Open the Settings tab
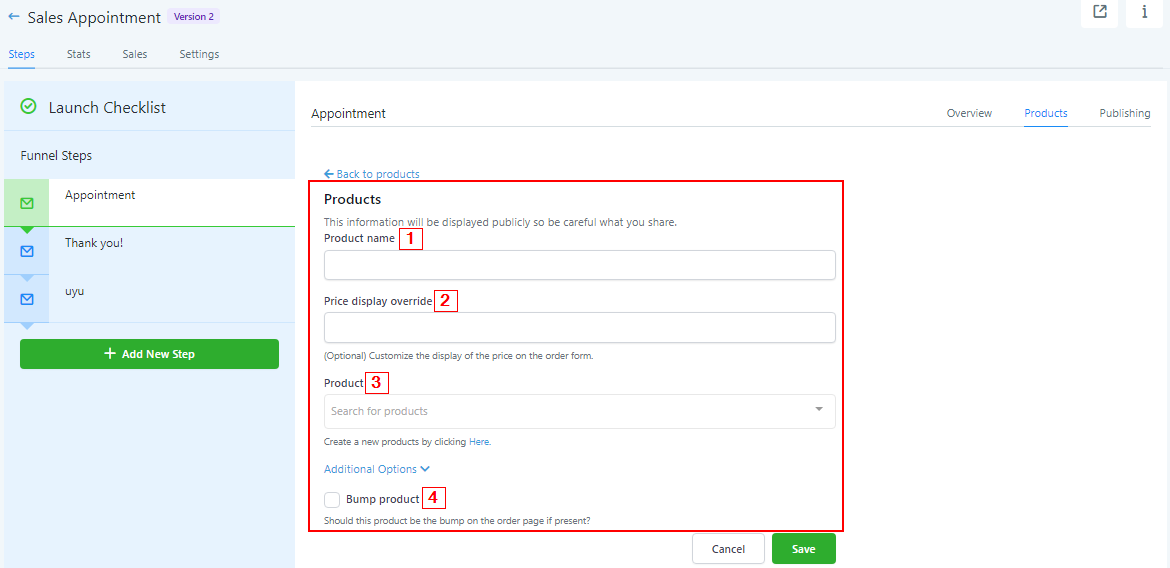The width and height of the screenshot is (1170, 568). 199,54
